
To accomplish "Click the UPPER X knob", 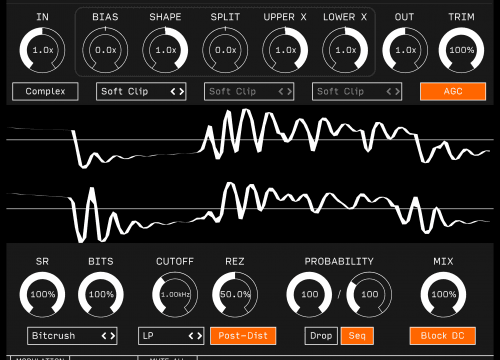I will [285, 50].
